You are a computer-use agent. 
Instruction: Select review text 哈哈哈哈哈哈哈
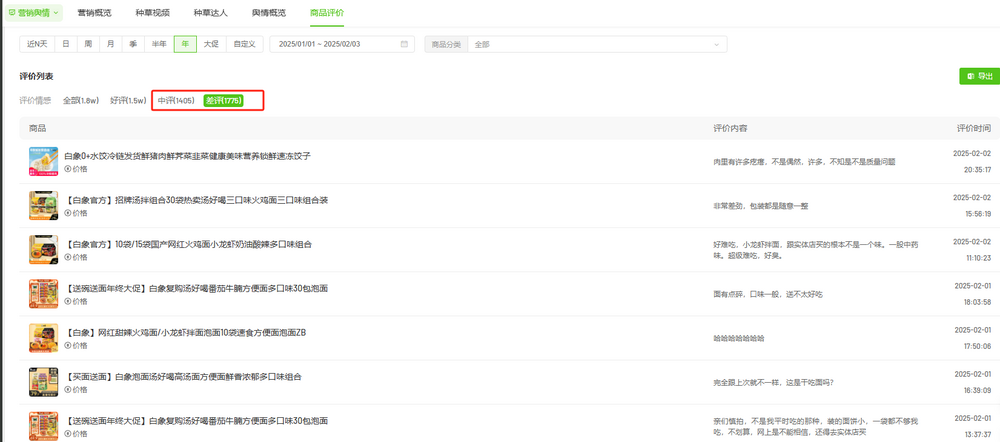coord(739,338)
